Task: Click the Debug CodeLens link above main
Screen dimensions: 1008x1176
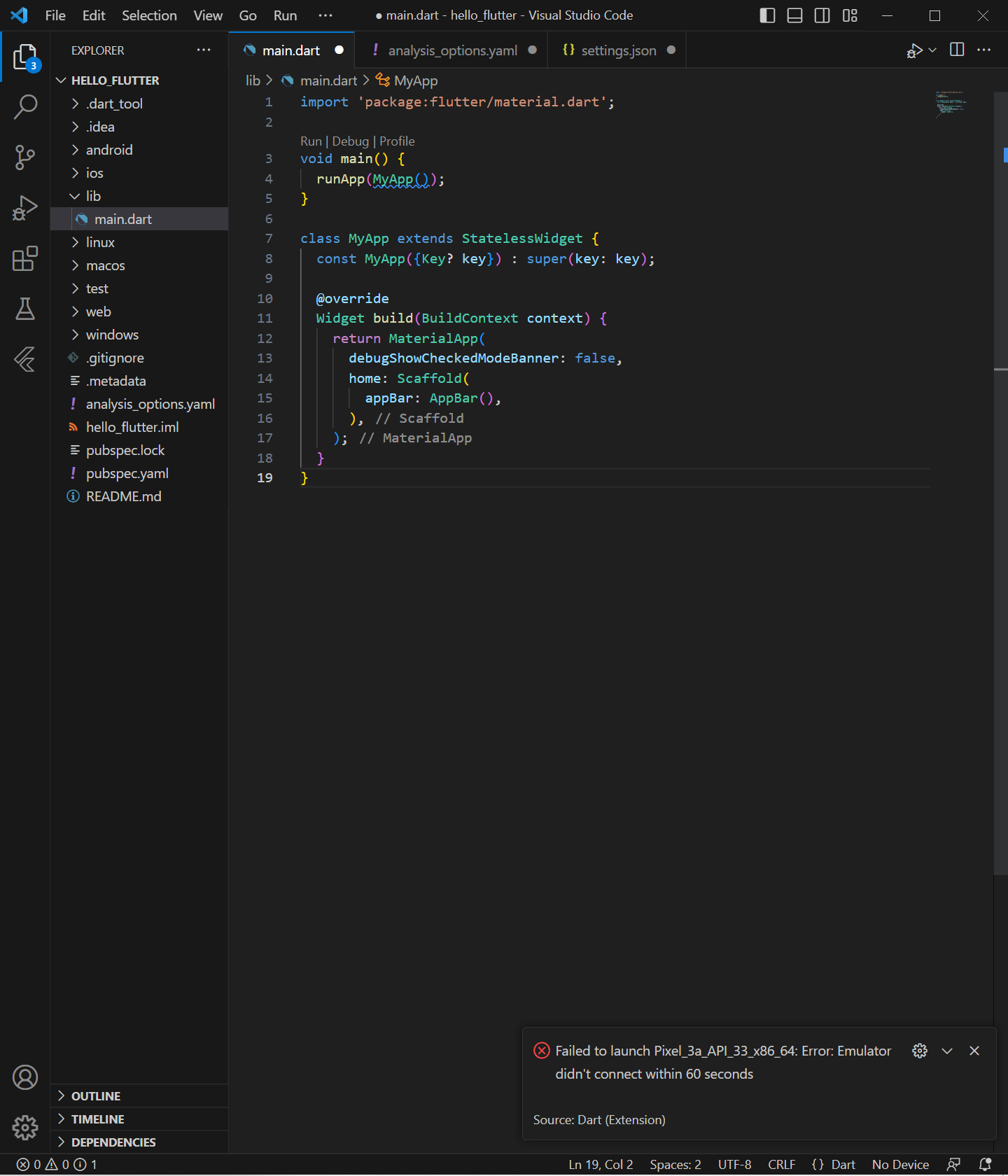Action: click(350, 141)
